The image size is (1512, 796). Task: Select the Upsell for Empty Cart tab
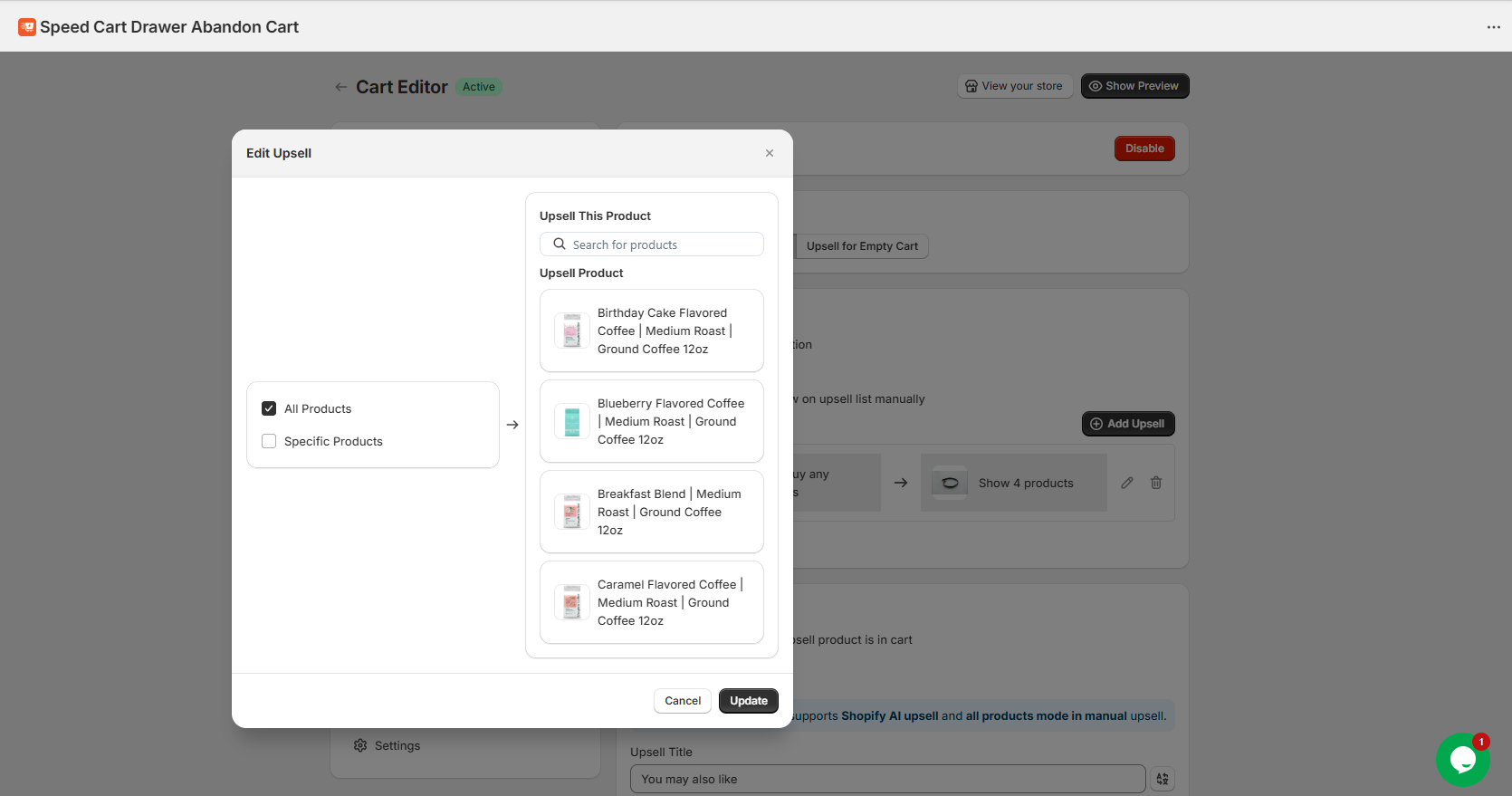click(861, 246)
